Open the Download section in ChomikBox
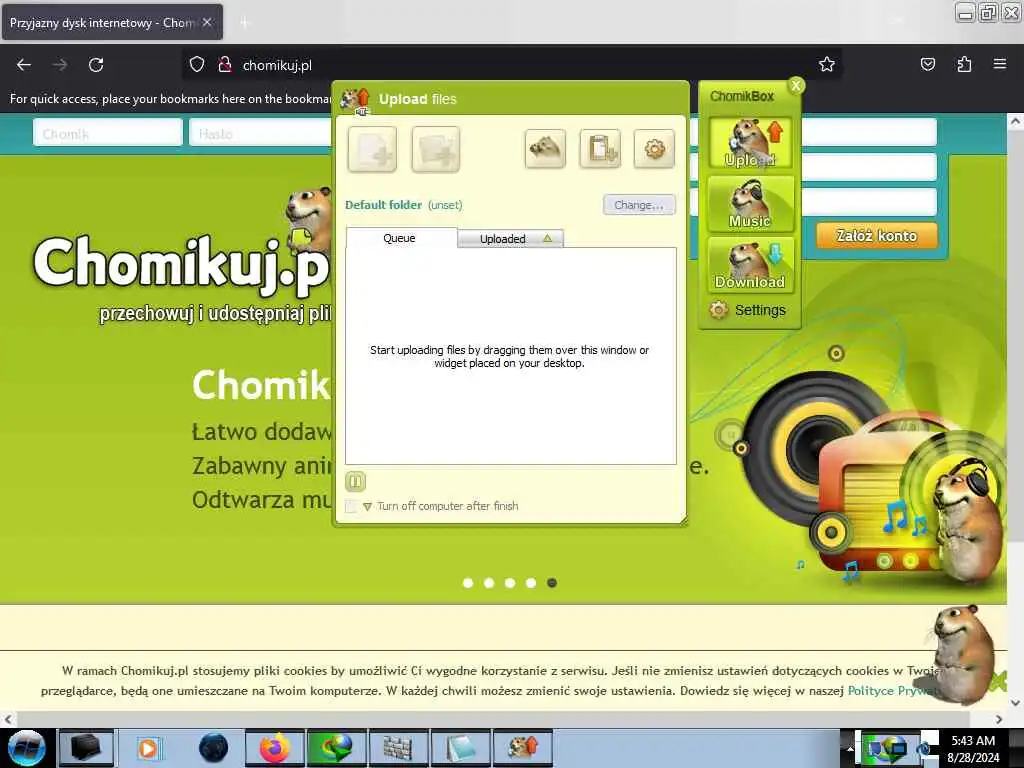 click(x=750, y=264)
